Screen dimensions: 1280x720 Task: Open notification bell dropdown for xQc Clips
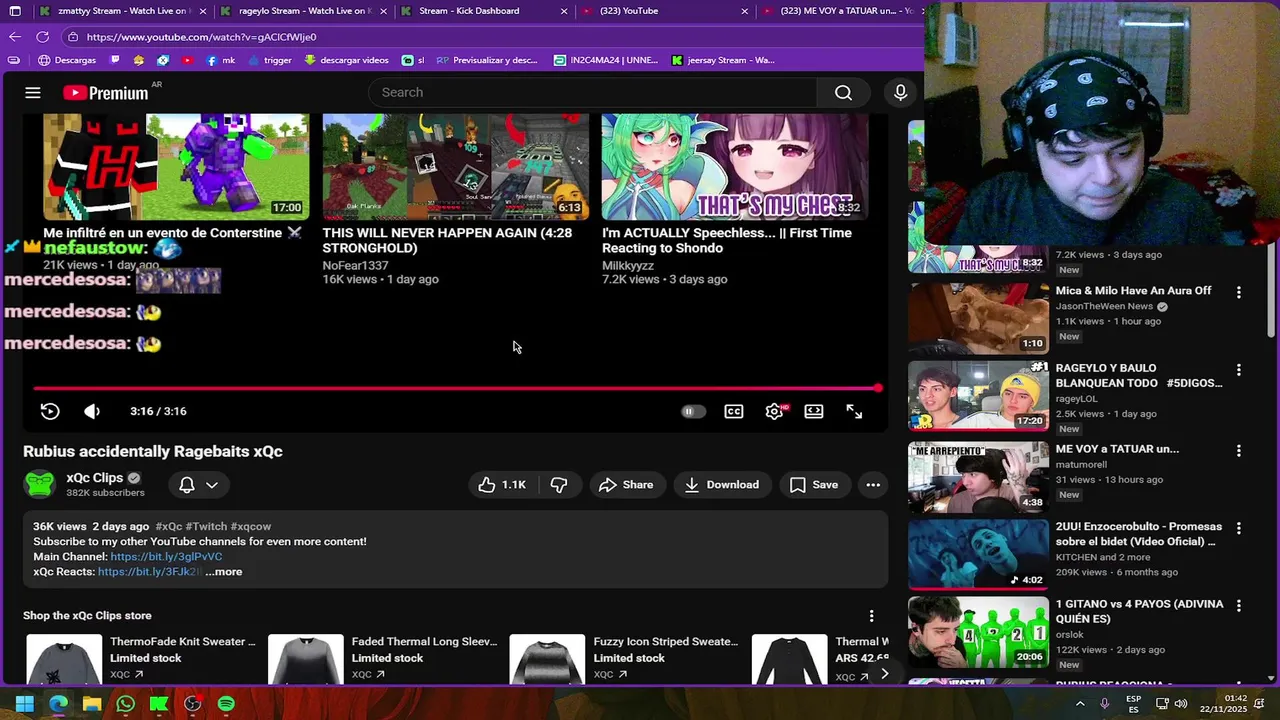(x=198, y=484)
